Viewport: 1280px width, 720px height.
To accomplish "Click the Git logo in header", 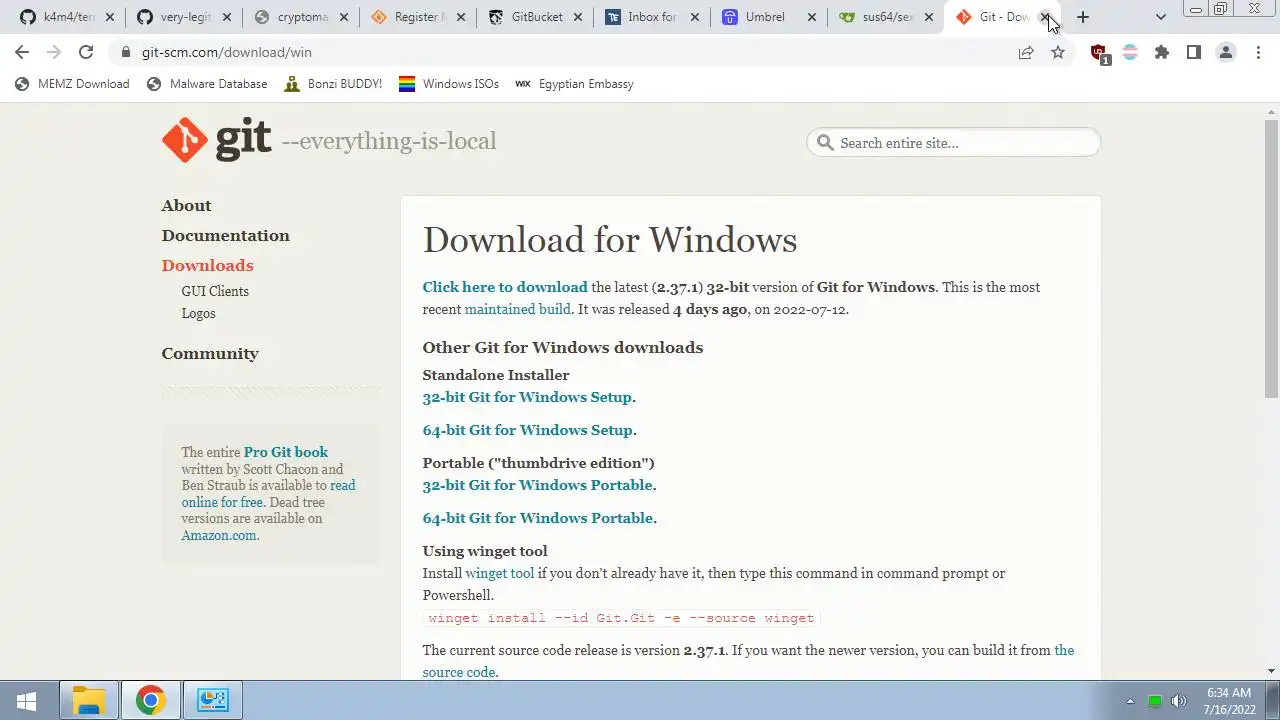I will (x=216, y=139).
